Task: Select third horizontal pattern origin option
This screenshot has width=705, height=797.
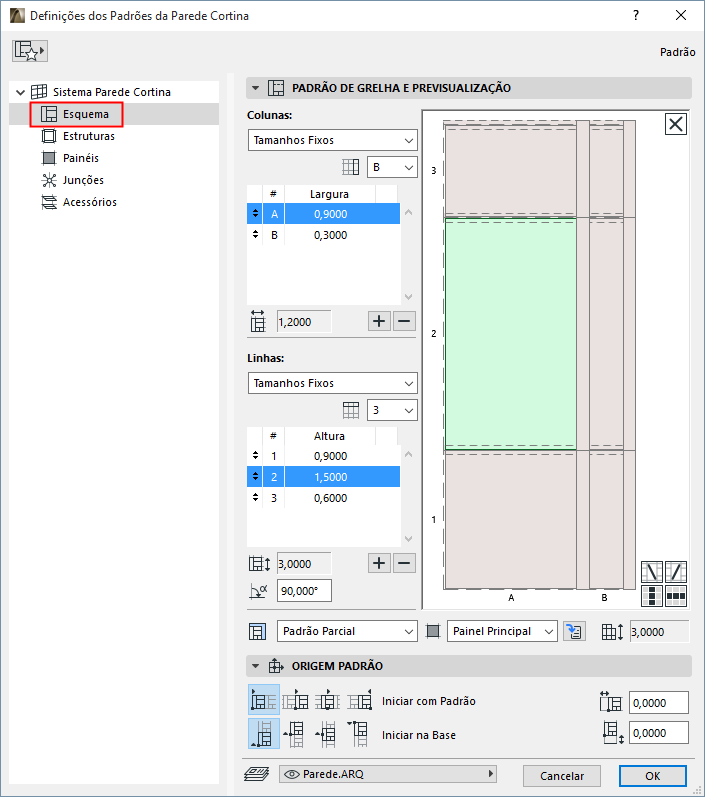Action: (x=327, y=700)
